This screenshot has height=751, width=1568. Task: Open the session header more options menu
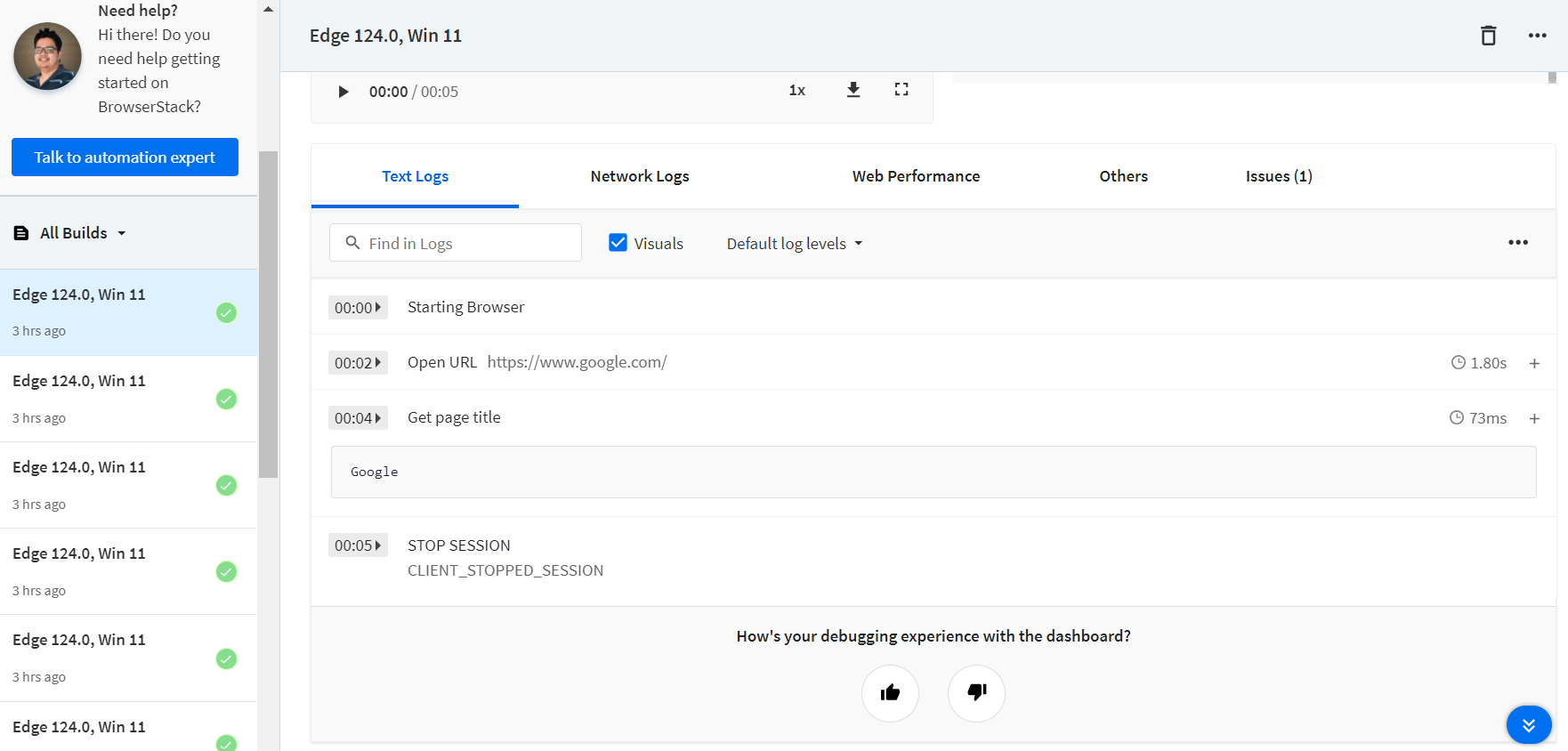click(1538, 36)
